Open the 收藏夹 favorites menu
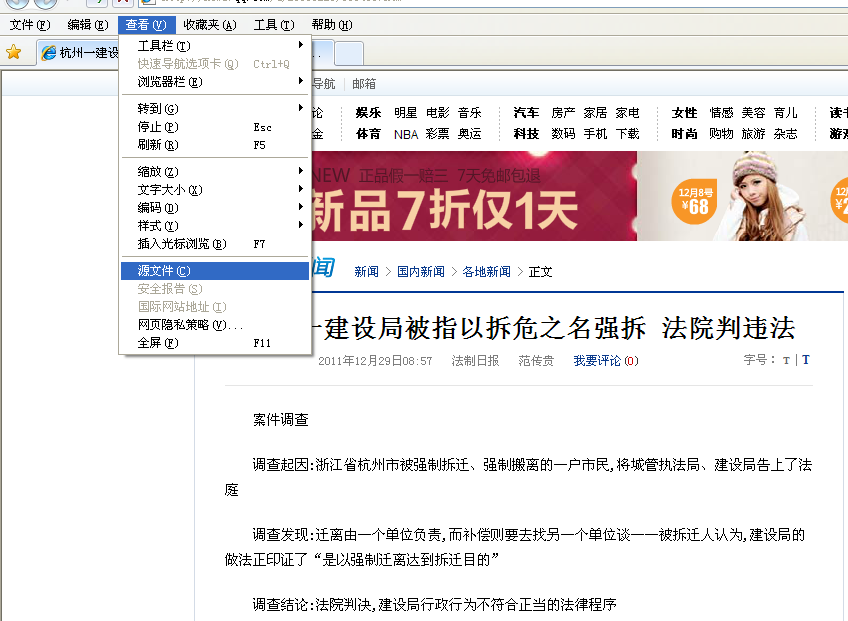The image size is (848, 621). 210,25
